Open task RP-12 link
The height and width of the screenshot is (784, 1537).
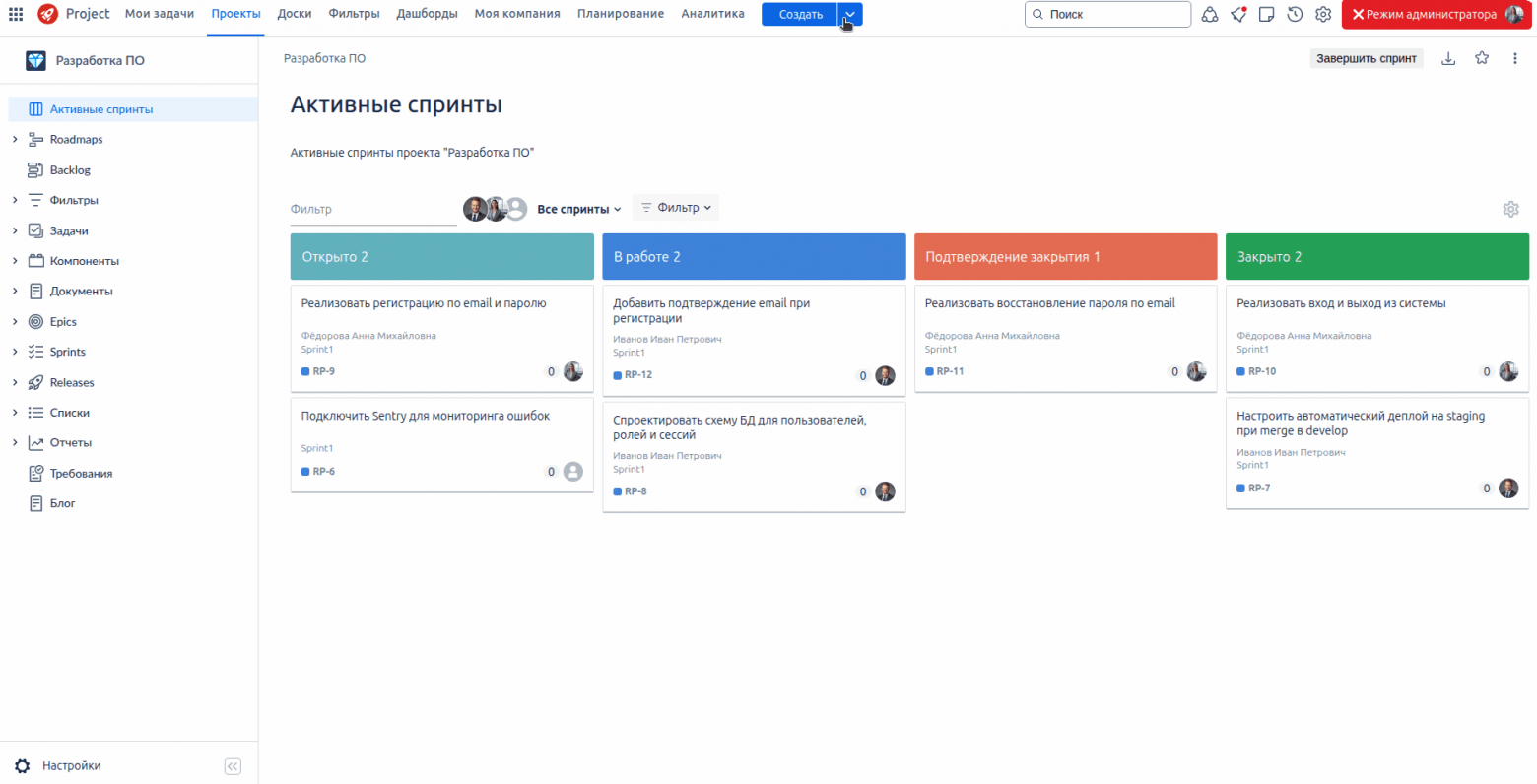[x=637, y=375]
